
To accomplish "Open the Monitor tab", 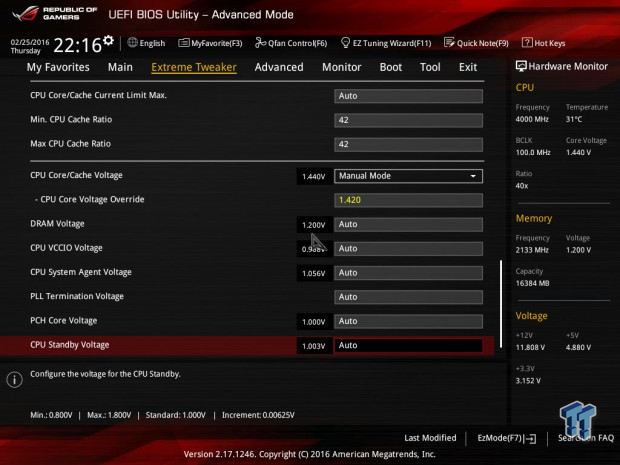I will coord(342,67).
